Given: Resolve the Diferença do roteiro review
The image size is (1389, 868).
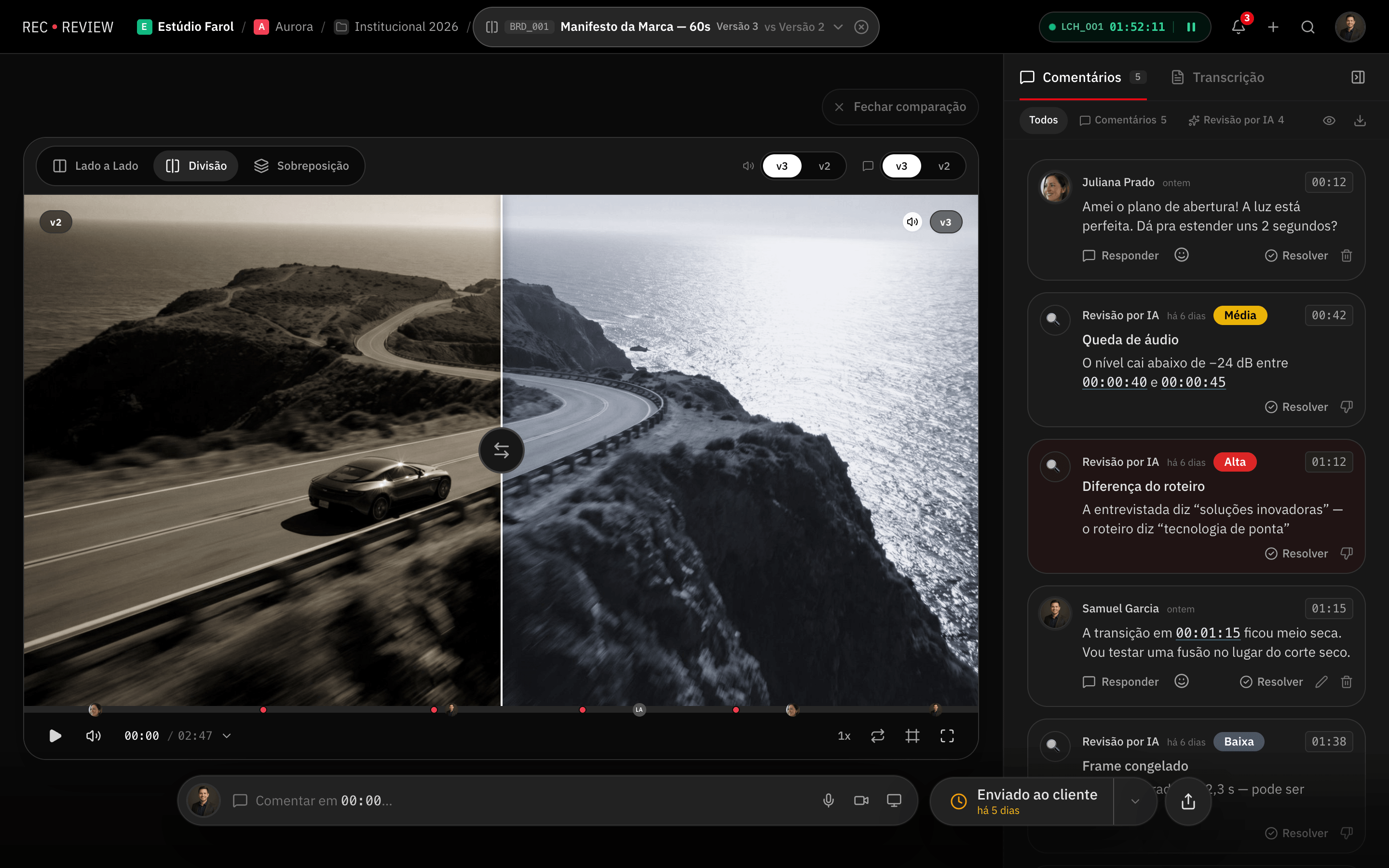Looking at the screenshot, I should point(1296,554).
